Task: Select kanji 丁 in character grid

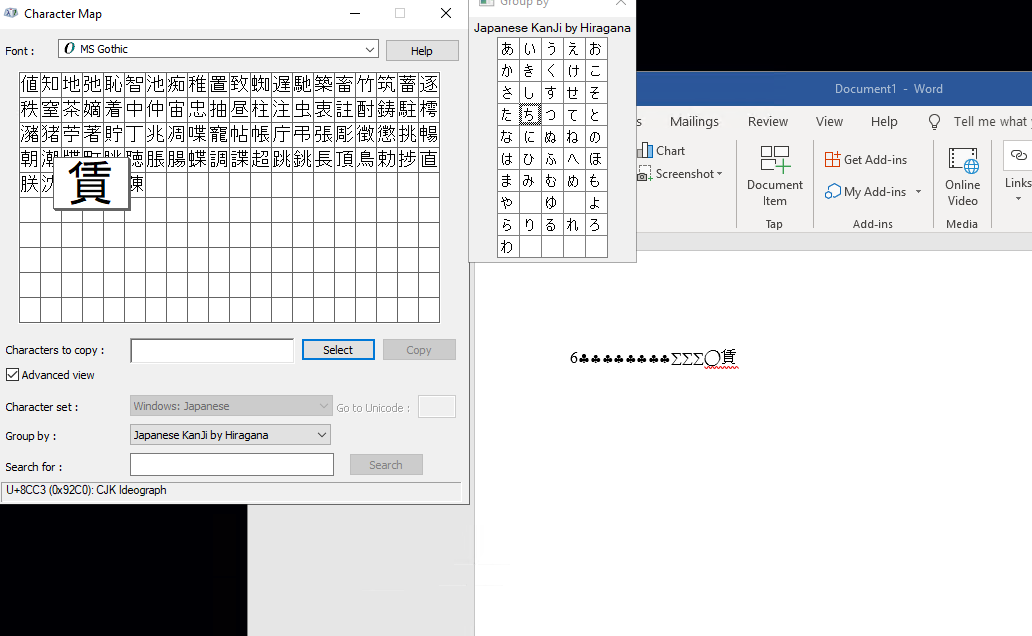Action: click(135, 134)
